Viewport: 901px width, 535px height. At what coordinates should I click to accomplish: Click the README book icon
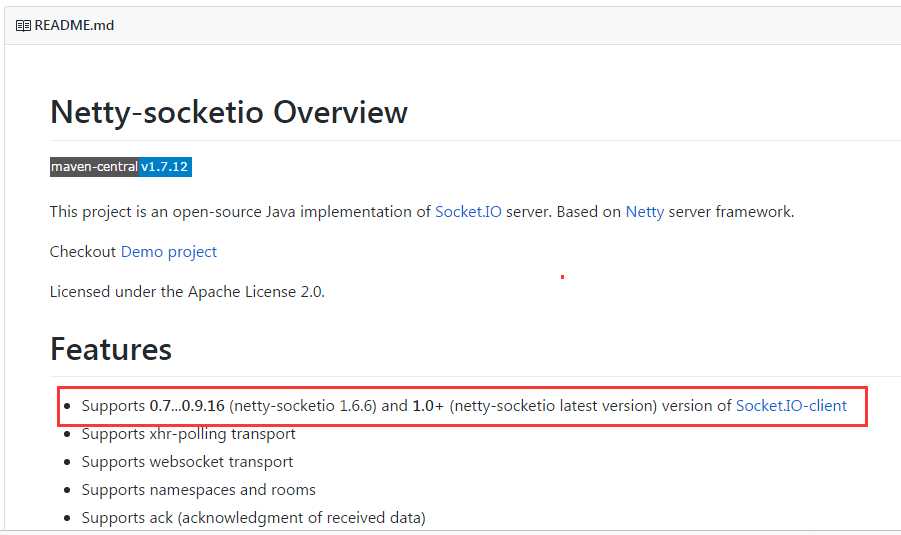coord(23,25)
